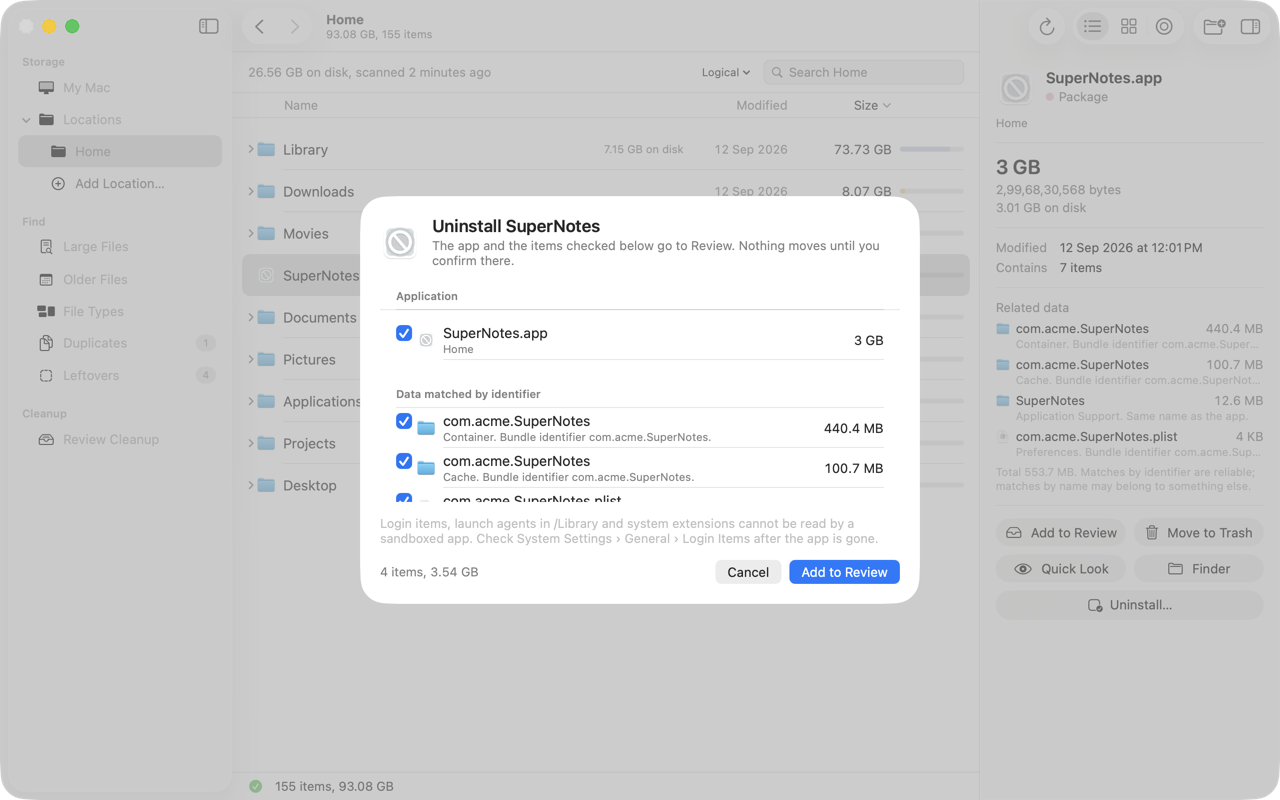Toggle the sidebar panel icon
The width and height of the screenshot is (1280, 800).
point(208,27)
